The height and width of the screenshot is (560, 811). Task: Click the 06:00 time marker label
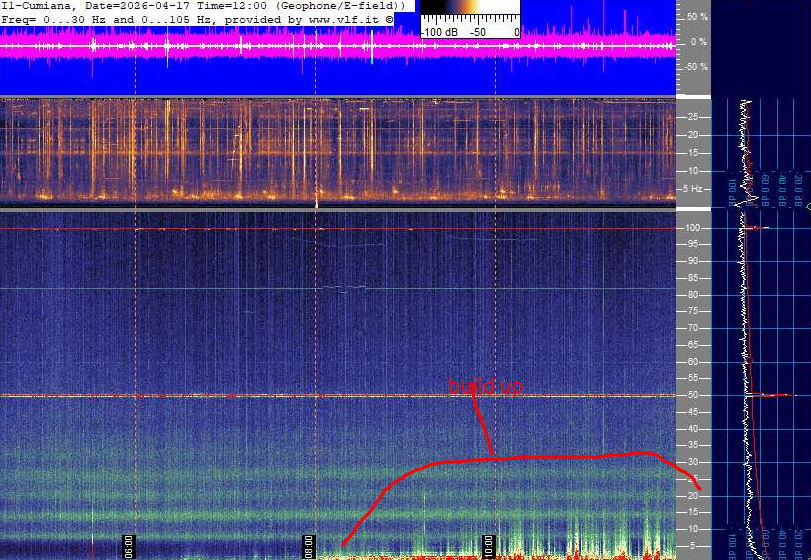[129, 546]
